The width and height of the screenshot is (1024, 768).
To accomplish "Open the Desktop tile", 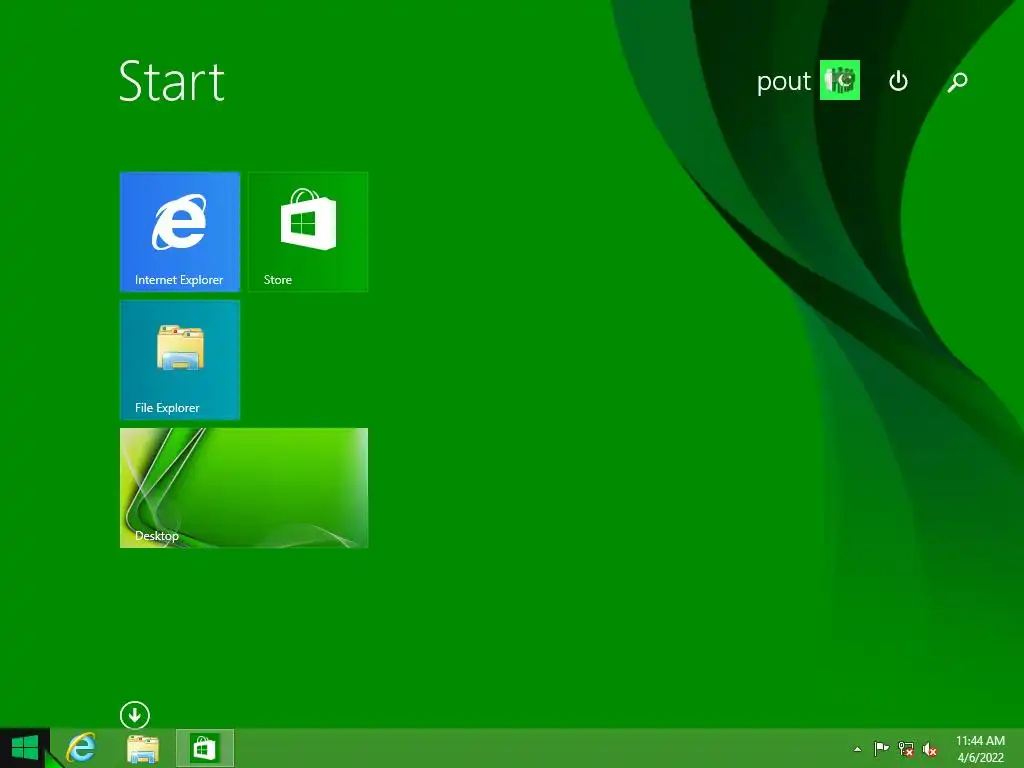I will click(x=244, y=487).
